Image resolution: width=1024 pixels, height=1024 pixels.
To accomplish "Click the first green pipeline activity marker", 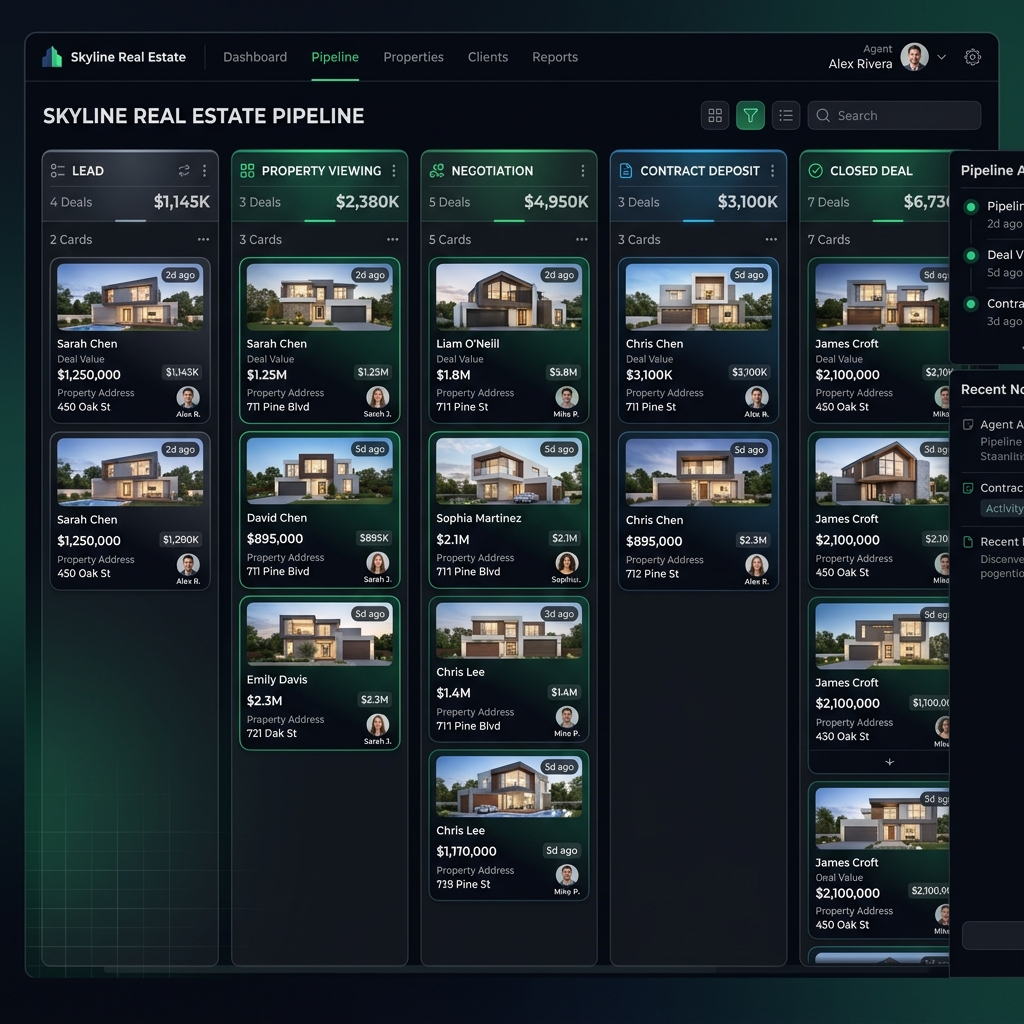I will (x=971, y=207).
